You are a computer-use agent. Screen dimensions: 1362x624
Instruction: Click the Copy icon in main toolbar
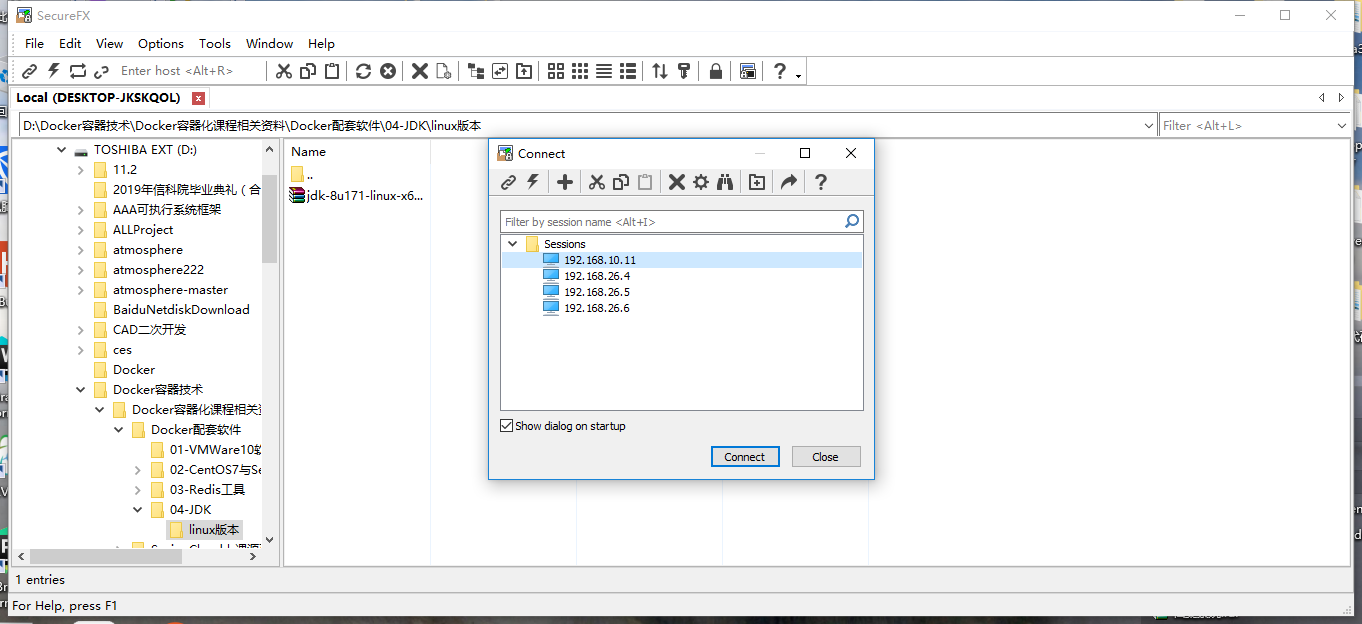(x=308, y=71)
